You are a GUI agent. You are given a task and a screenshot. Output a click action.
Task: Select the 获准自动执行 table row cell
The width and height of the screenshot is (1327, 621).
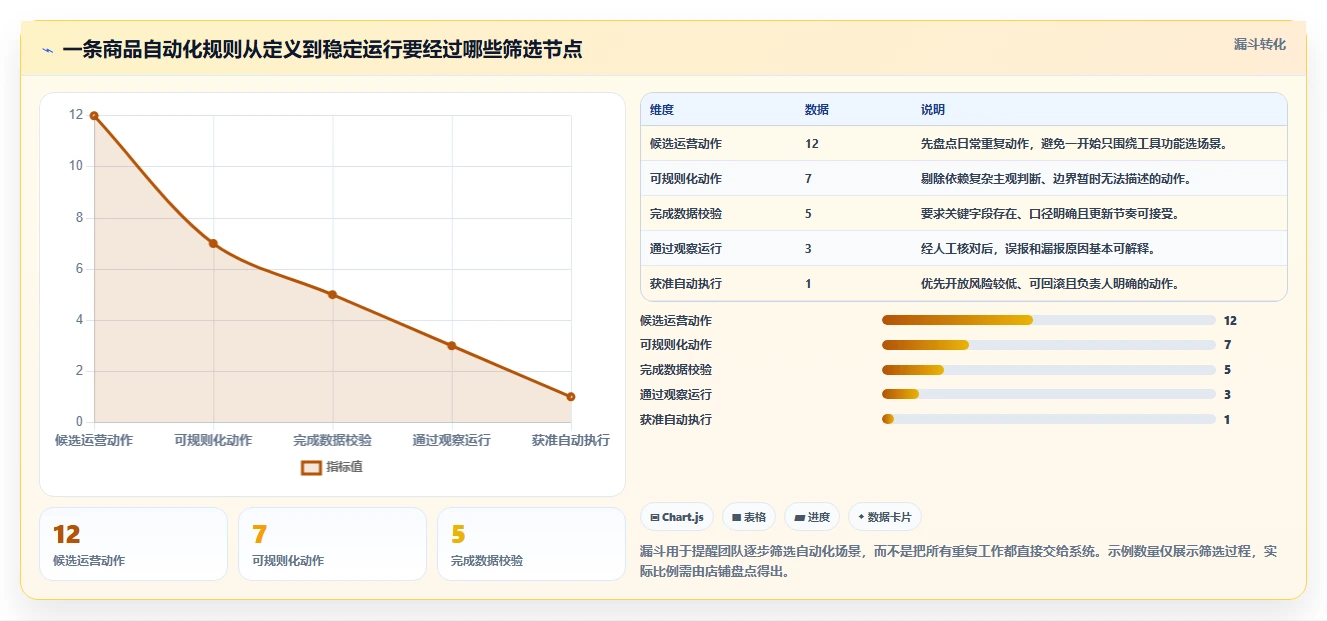(x=686, y=284)
